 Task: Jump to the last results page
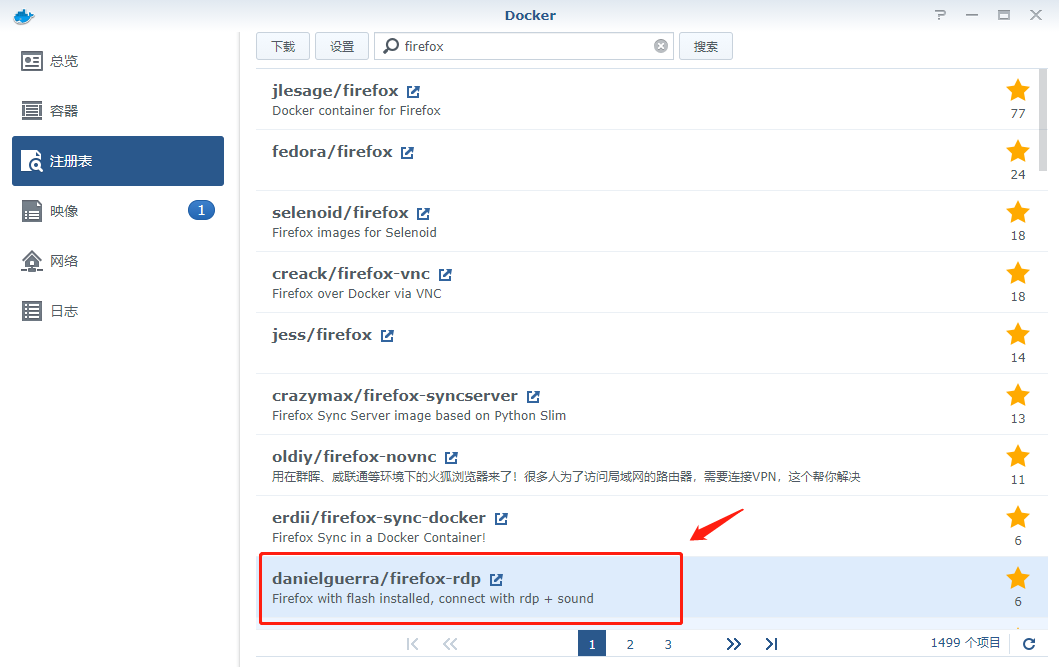[x=771, y=644]
